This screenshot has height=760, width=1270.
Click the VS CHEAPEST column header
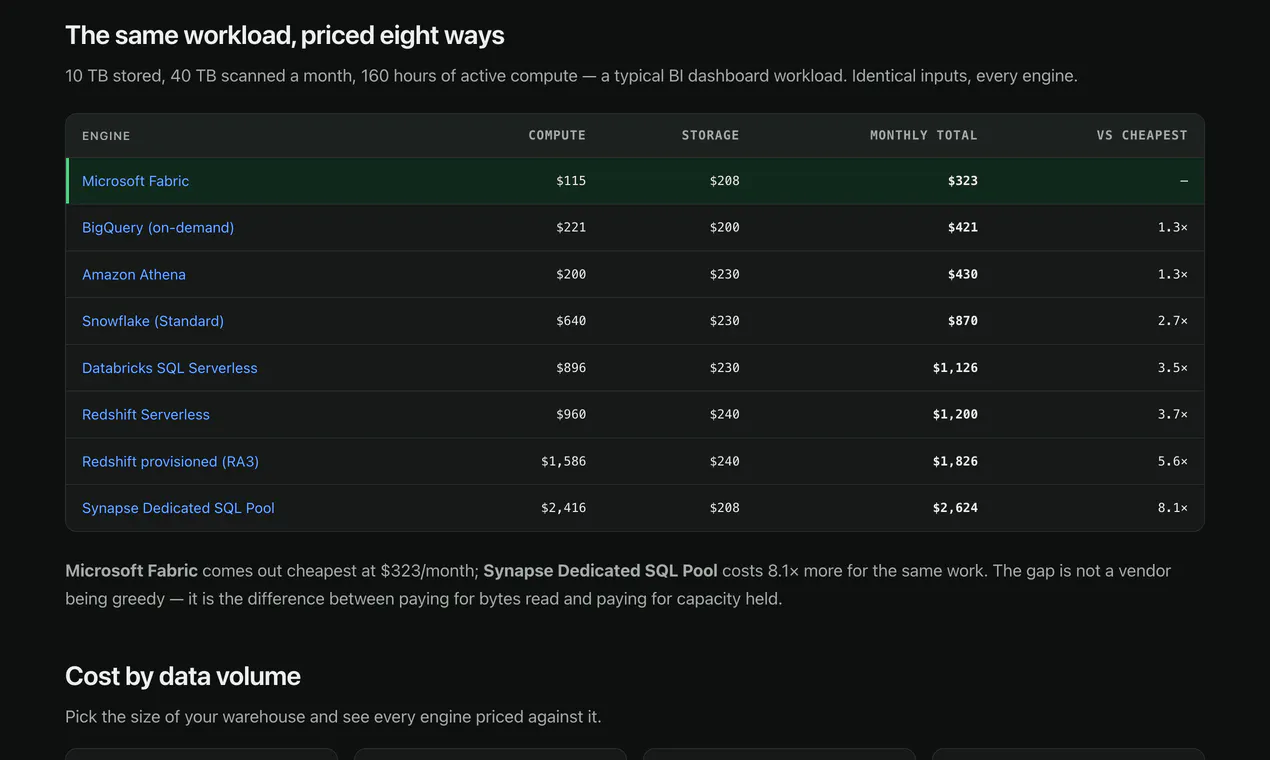pos(1142,135)
